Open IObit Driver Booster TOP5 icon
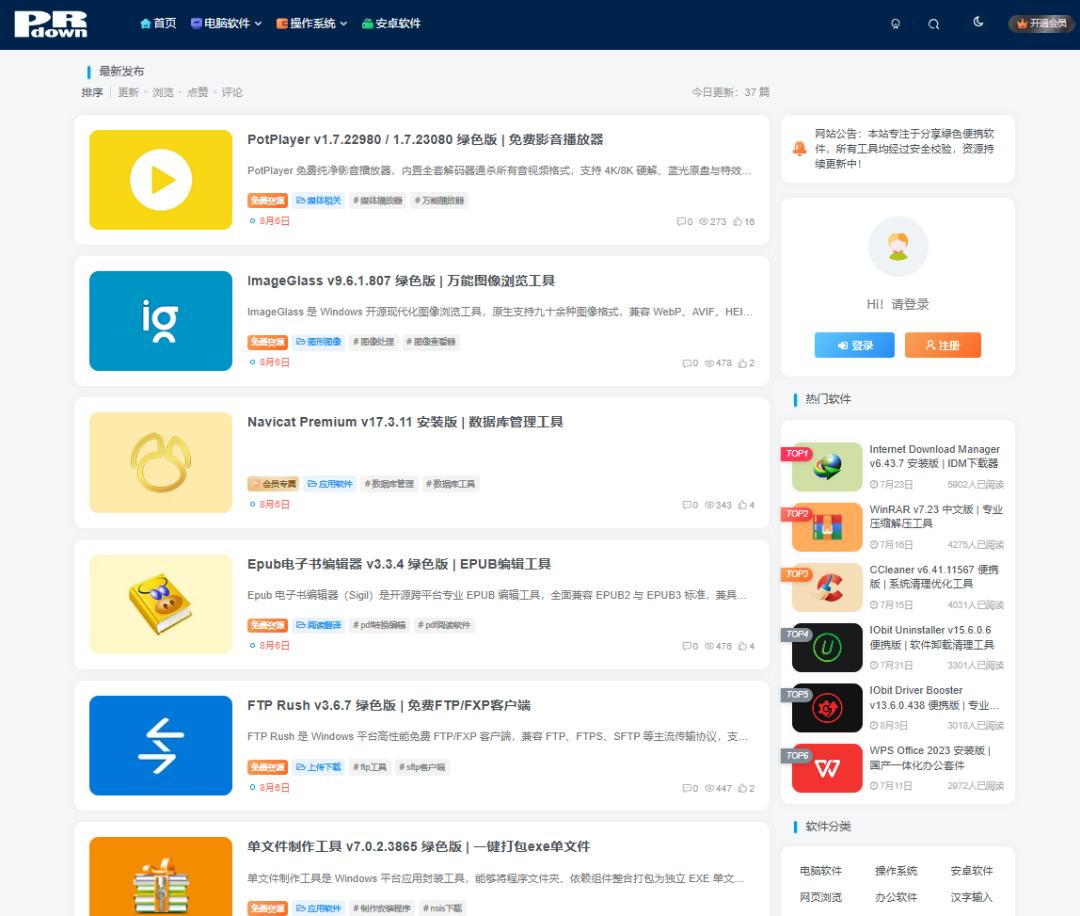Image resolution: width=1080 pixels, height=916 pixels. coord(827,708)
